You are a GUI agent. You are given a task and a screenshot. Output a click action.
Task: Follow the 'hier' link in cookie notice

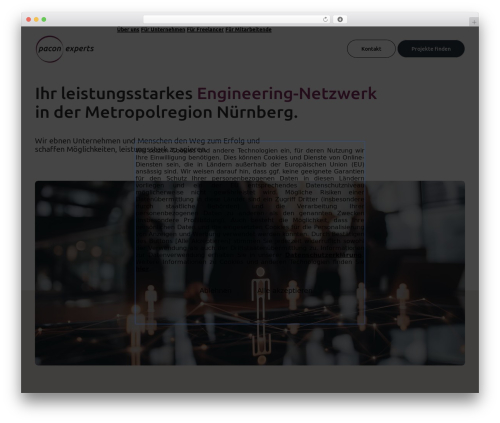(x=142, y=269)
